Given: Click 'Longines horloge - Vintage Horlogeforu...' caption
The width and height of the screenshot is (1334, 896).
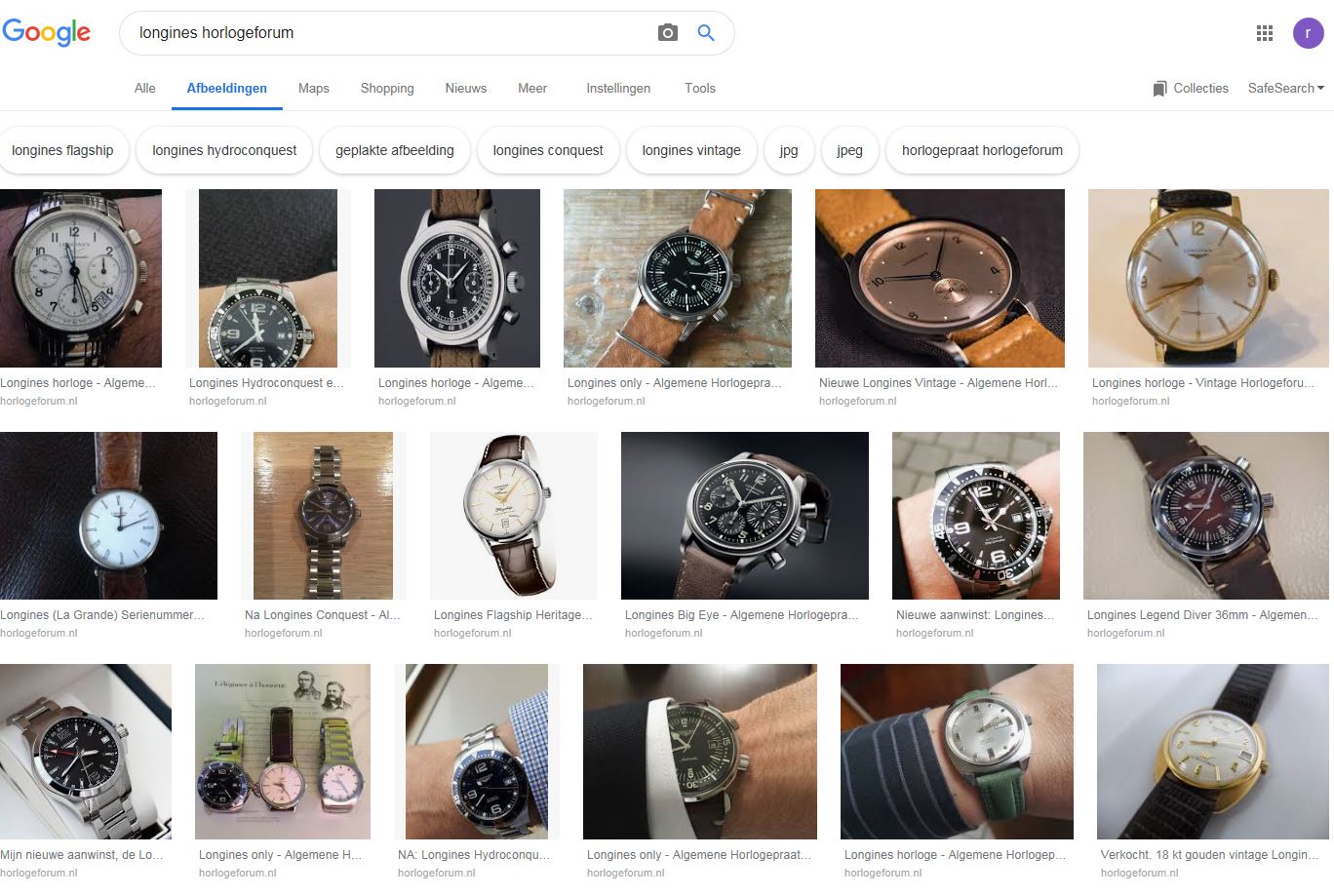Looking at the screenshot, I should [x=1203, y=383].
